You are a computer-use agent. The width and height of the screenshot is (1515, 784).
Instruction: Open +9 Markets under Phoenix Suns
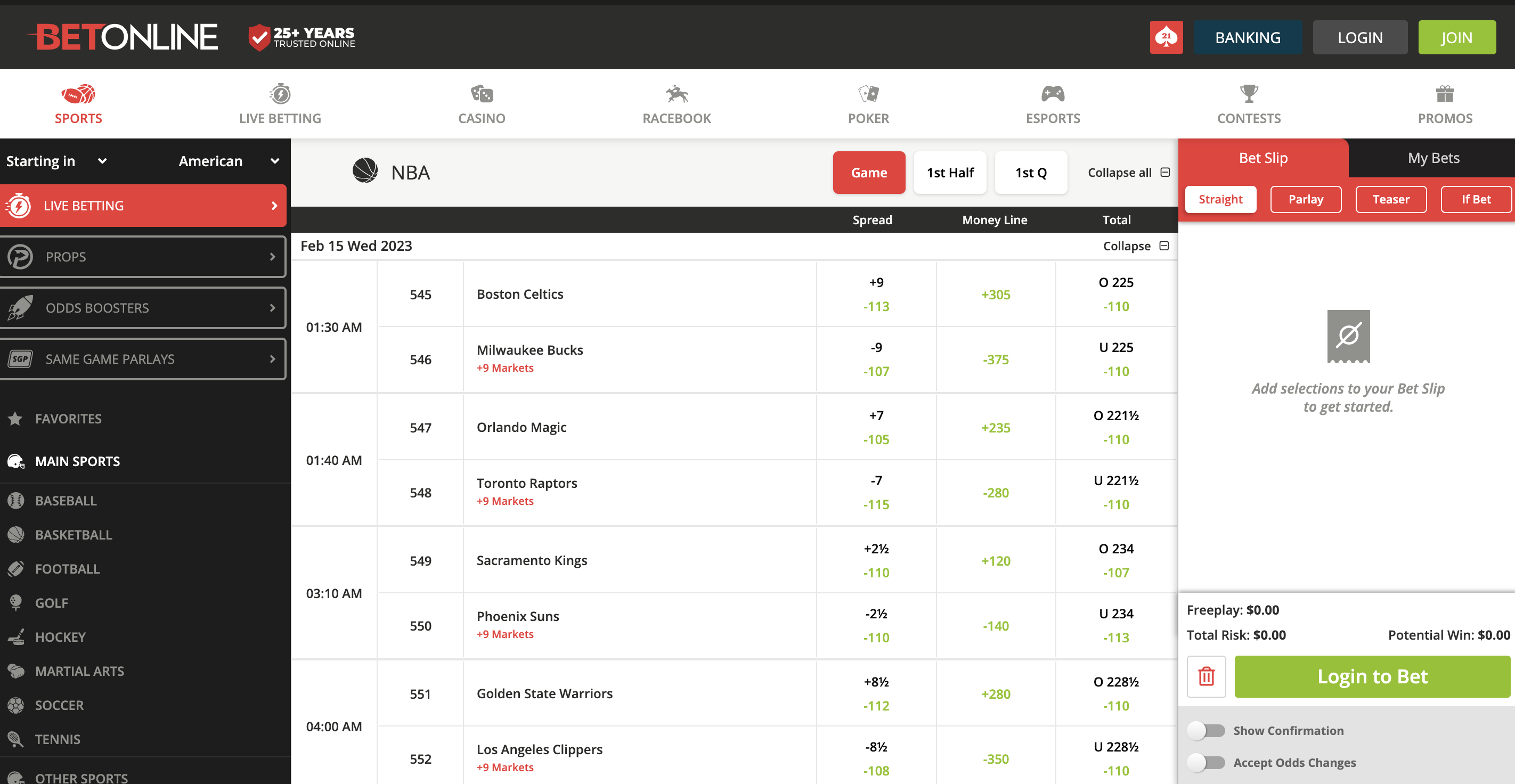(x=504, y=634)
